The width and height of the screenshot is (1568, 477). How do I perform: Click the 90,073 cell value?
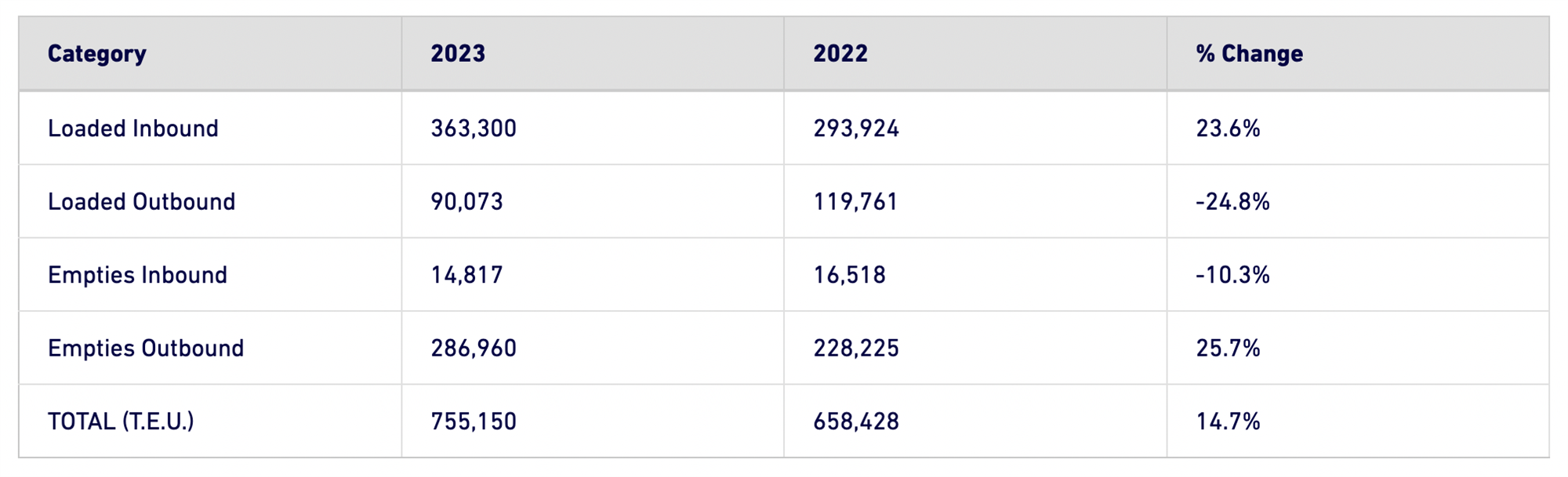click(x=466, y=202)
